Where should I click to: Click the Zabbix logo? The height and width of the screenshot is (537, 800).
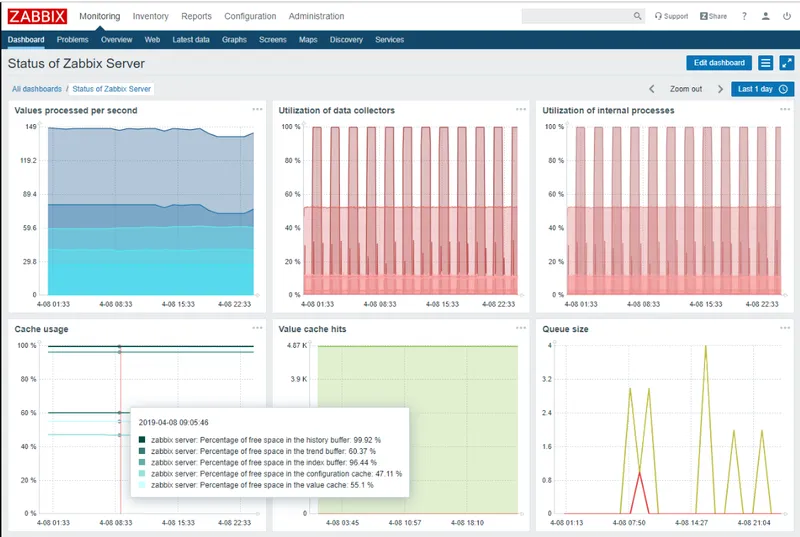[37, 16]
